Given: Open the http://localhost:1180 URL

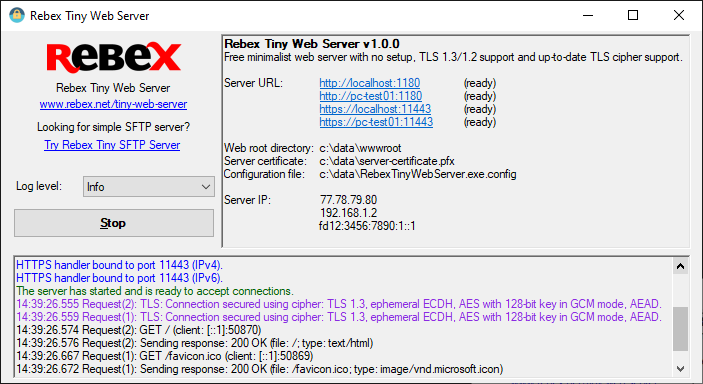Looking at the screenshot, I should 369,83.
